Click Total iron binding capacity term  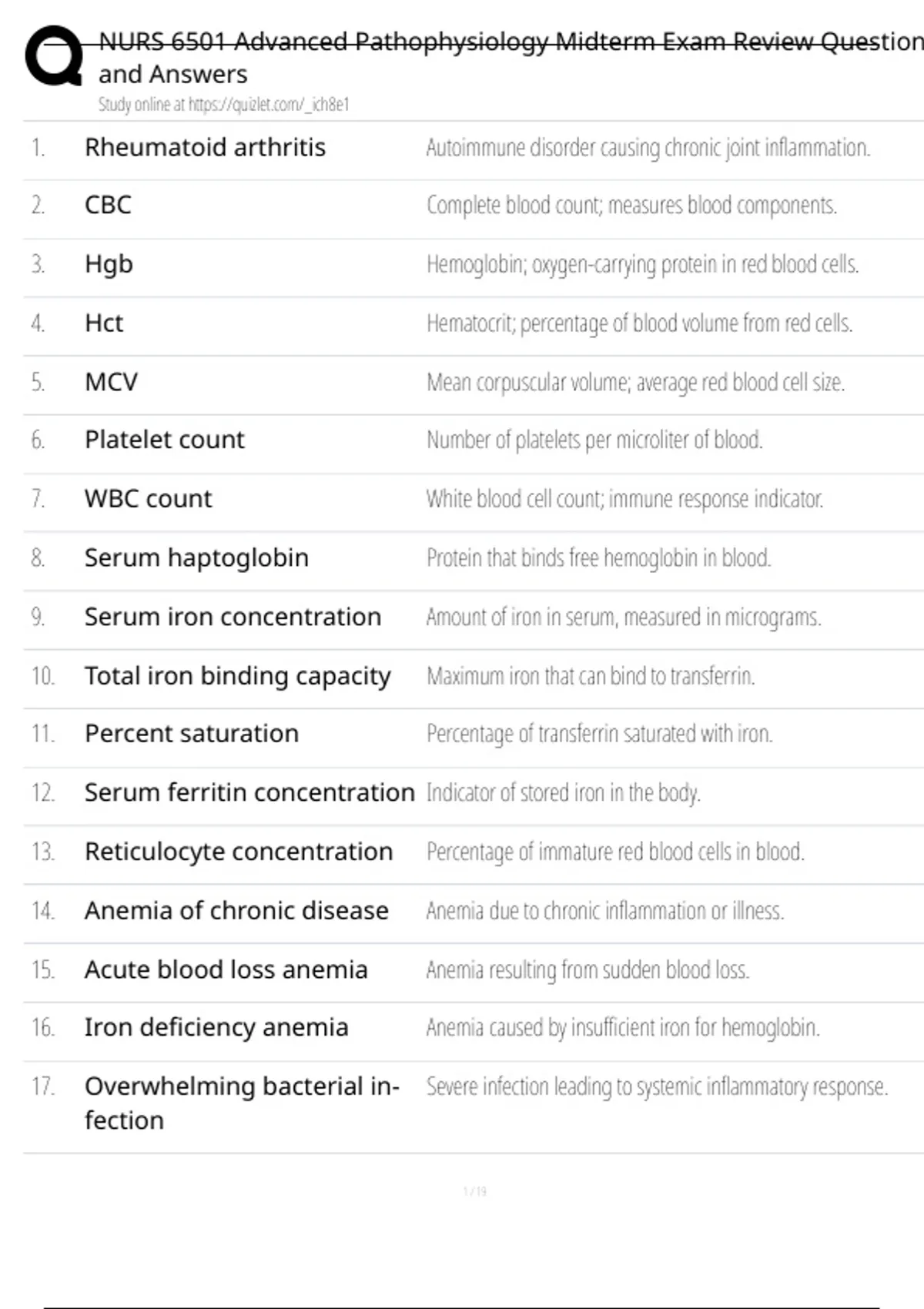click(x=237, y=676)
